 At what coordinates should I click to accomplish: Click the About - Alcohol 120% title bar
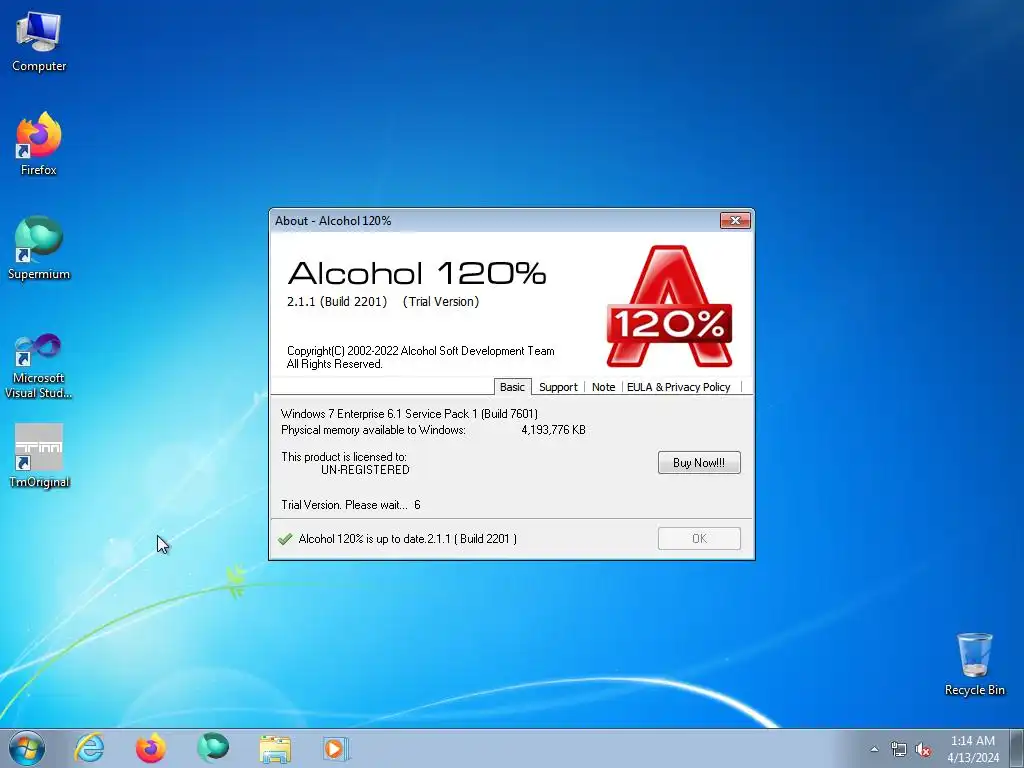tap(496, 221)
